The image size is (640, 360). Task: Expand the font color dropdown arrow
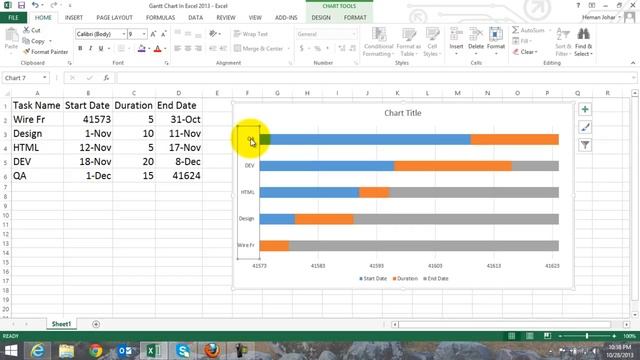[x=165, y=49]
